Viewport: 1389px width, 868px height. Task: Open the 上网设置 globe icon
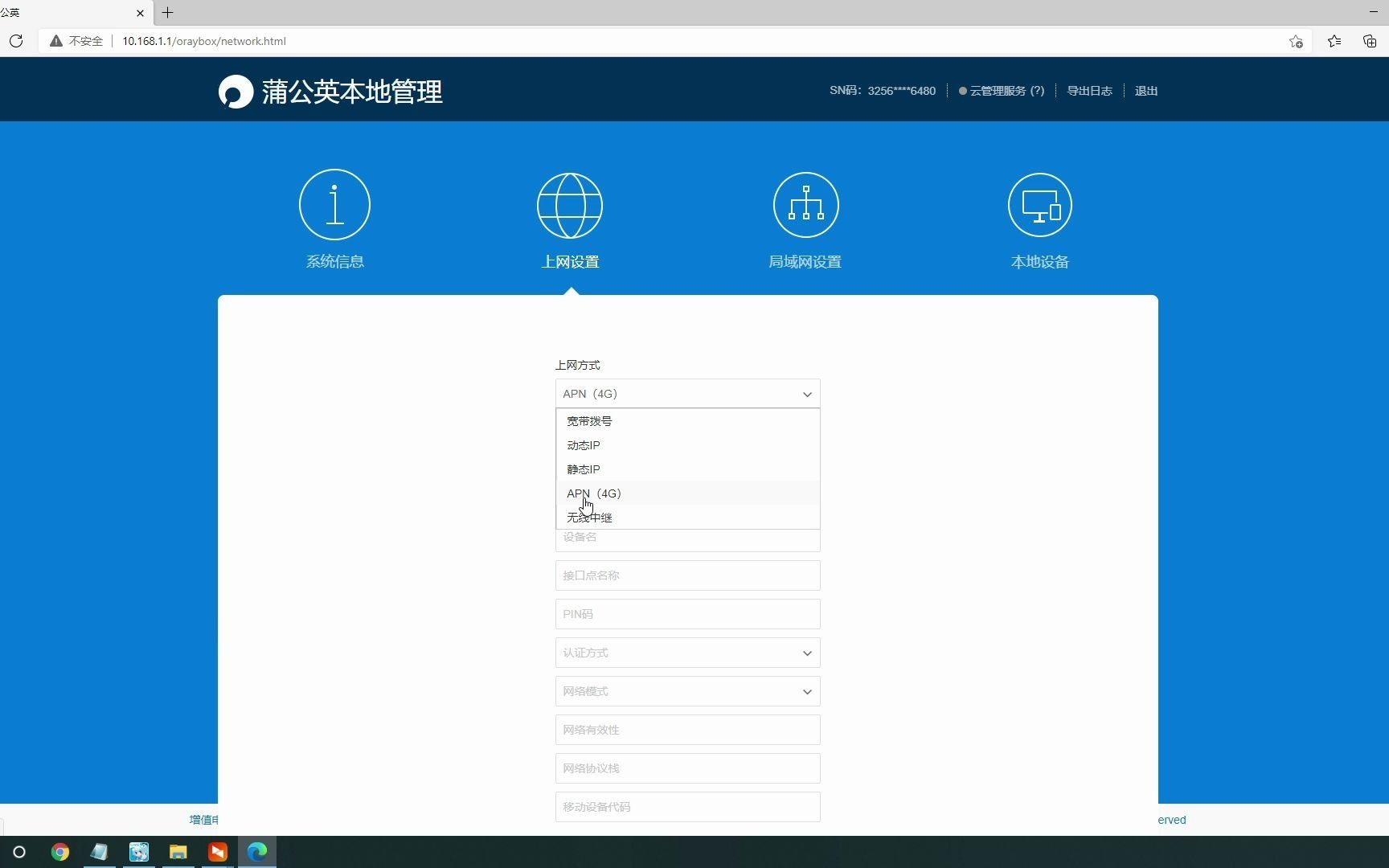click(570, 205)
